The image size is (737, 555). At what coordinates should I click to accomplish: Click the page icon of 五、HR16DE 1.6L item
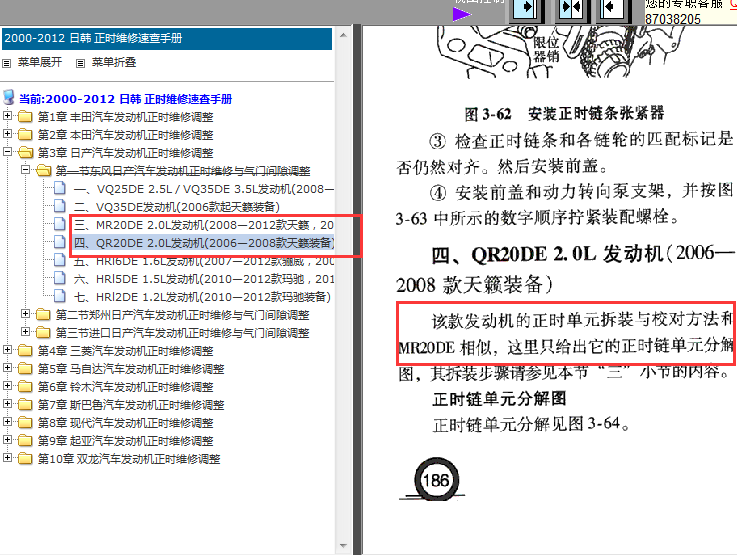pos(60,260)
